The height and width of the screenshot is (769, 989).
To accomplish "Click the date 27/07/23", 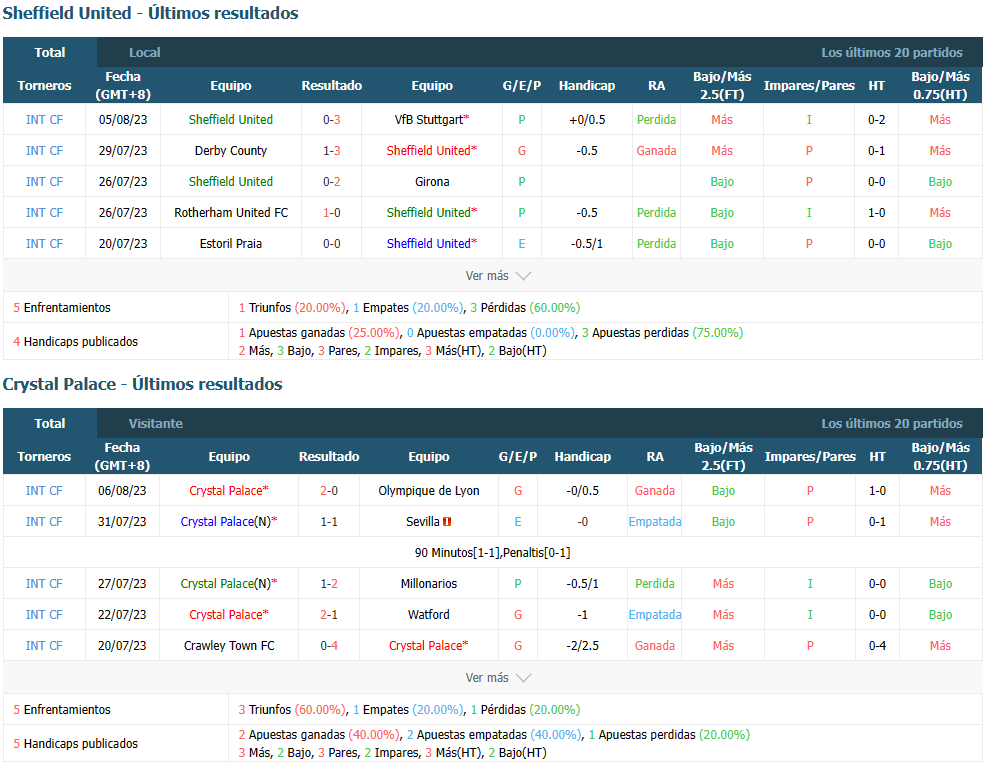I will point(122,583).
